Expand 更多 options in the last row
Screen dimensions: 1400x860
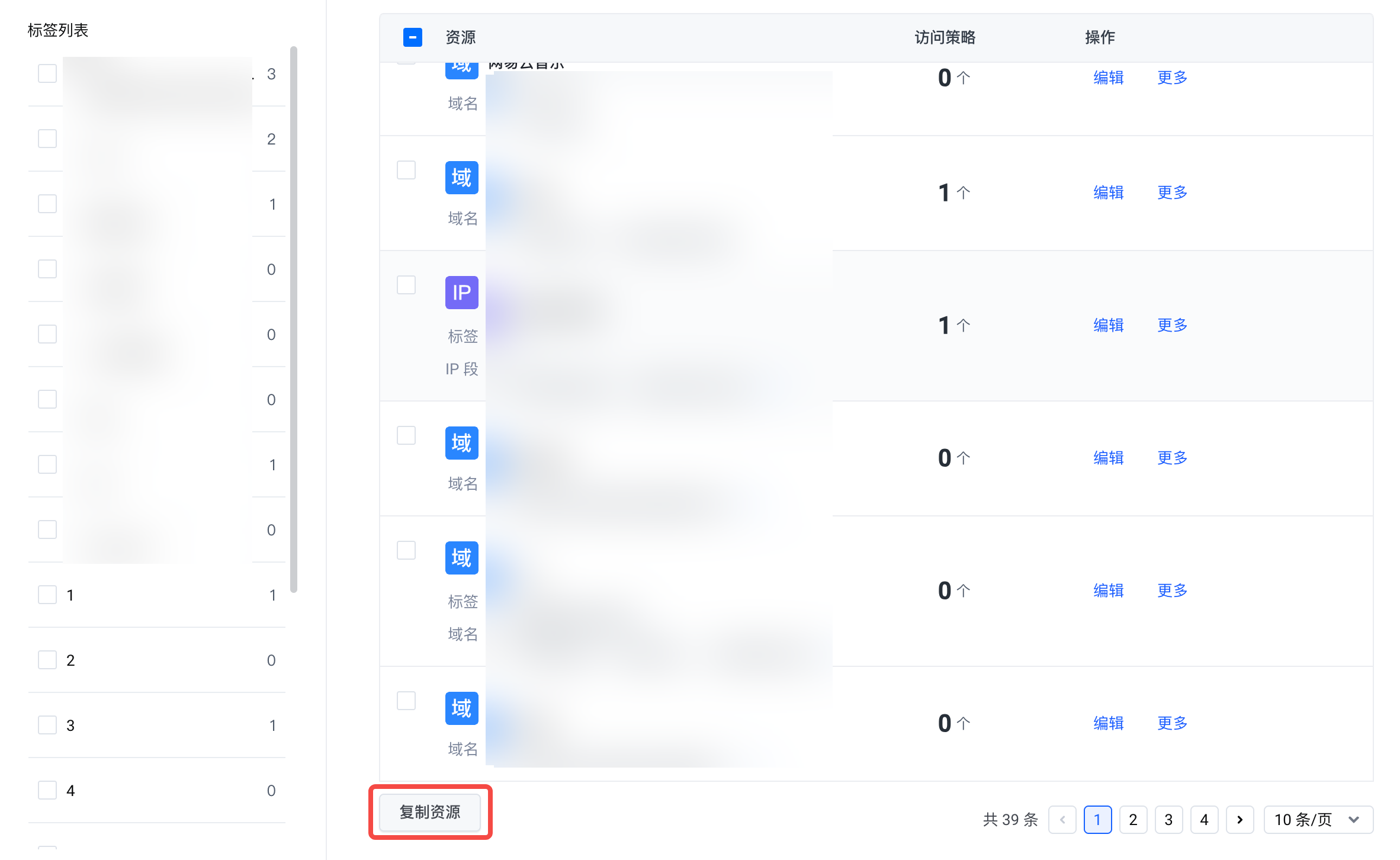click(x=1172, y=723)
